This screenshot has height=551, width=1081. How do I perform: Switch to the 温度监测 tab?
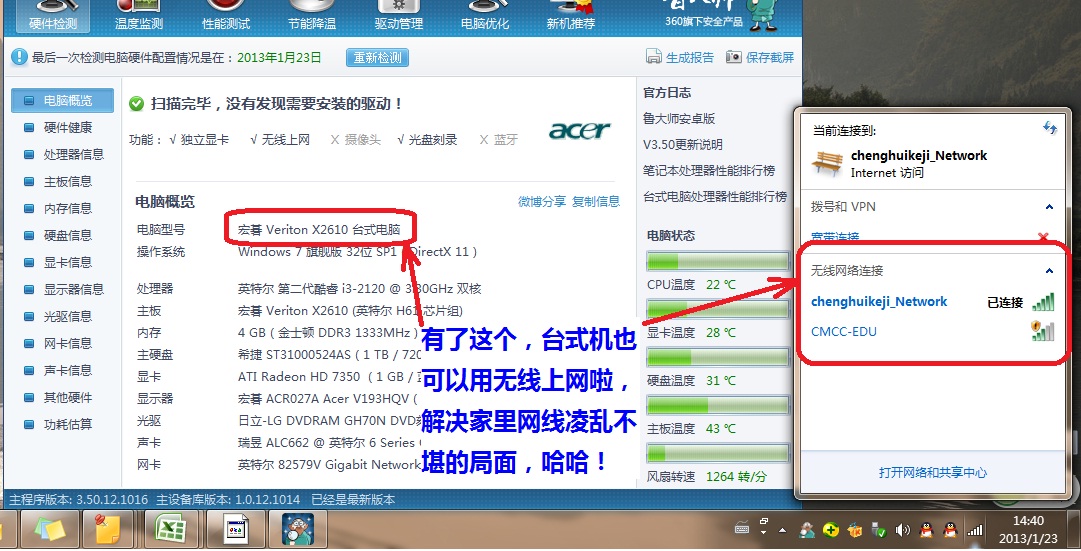tap(139, 17)
